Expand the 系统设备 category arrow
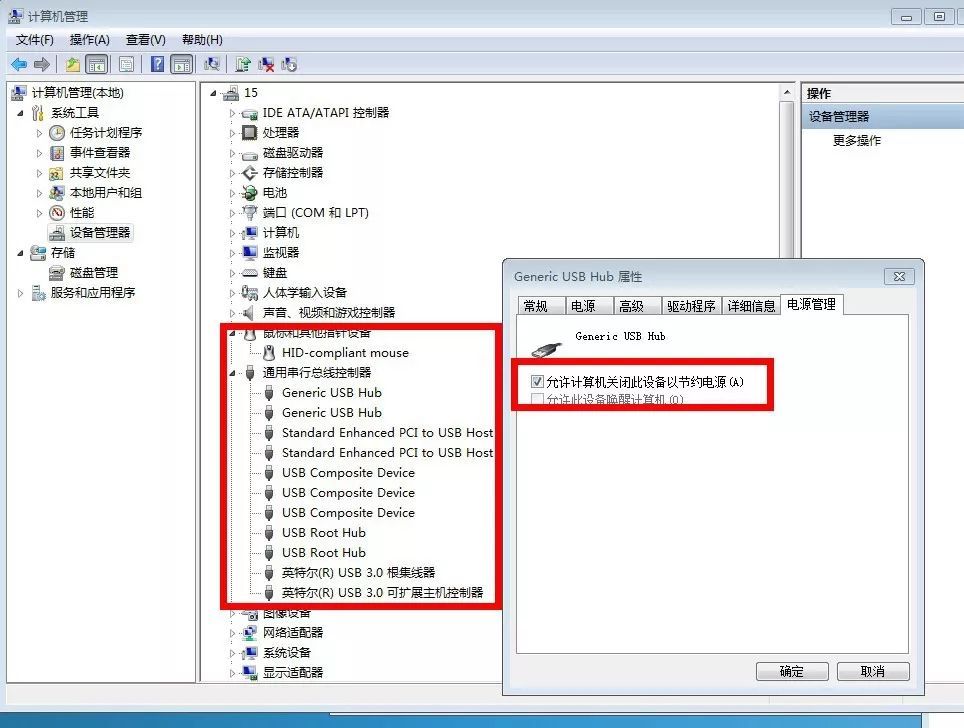This screenshot has height=728, width=964. point(232,653)
